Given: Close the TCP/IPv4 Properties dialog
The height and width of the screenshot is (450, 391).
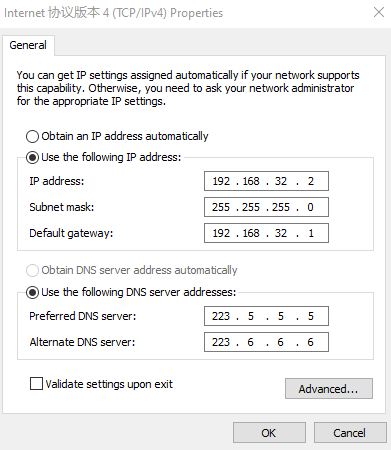Looking at the screenshot, I should click(x=379, y=12).
